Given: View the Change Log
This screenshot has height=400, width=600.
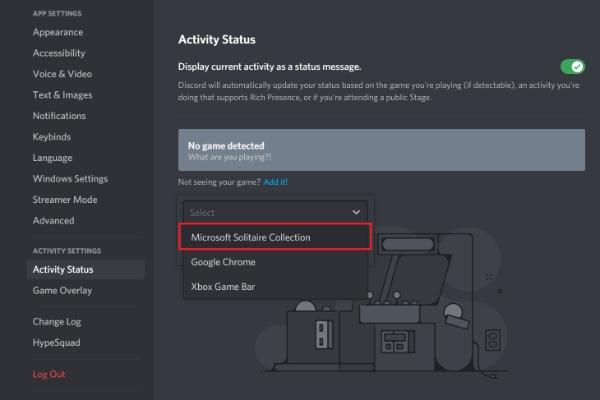Looking at the screenshot, I should click(57, 322).
